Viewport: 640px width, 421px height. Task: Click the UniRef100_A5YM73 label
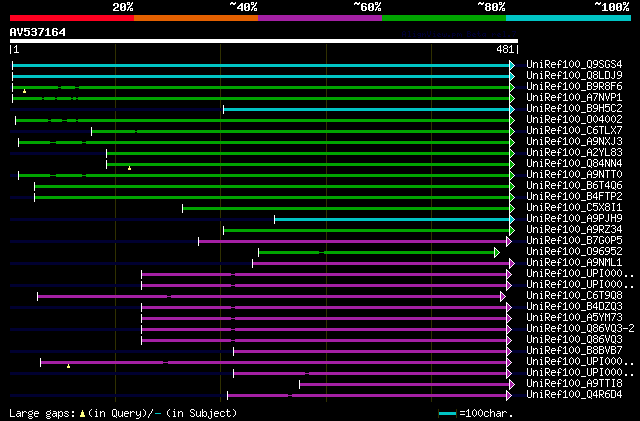[x=574, y=318]
